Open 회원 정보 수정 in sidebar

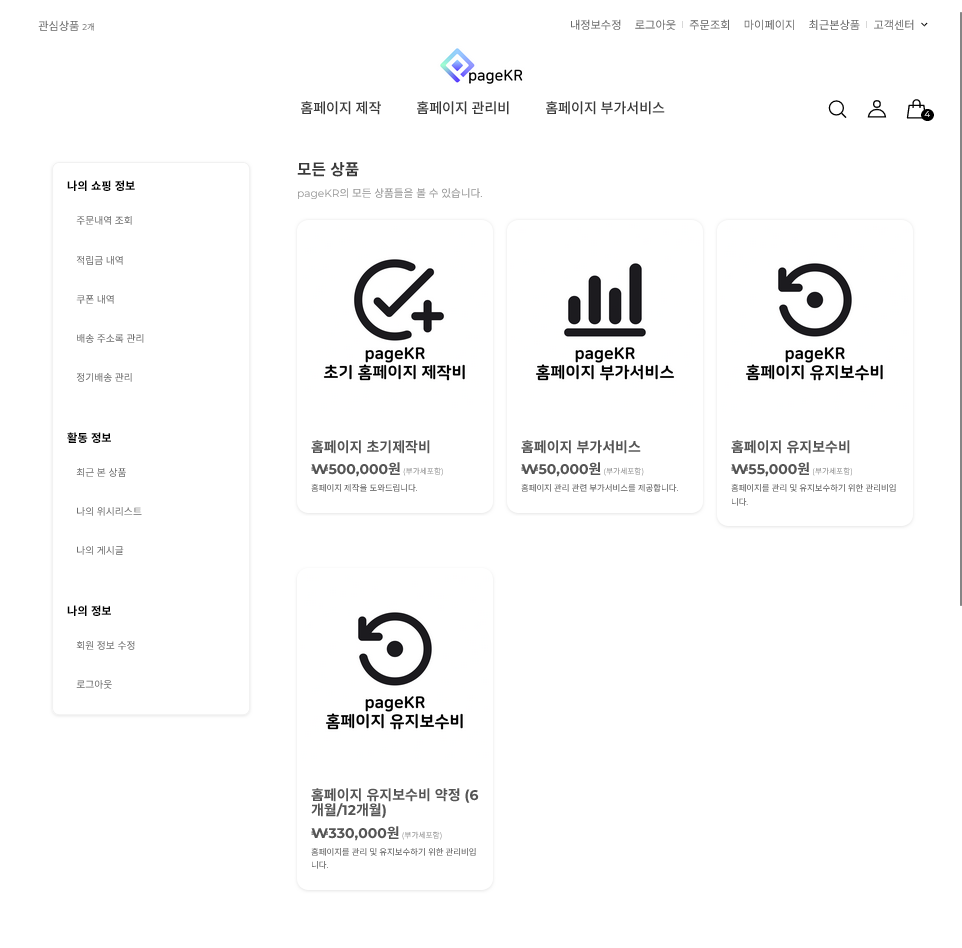[106, 645]
